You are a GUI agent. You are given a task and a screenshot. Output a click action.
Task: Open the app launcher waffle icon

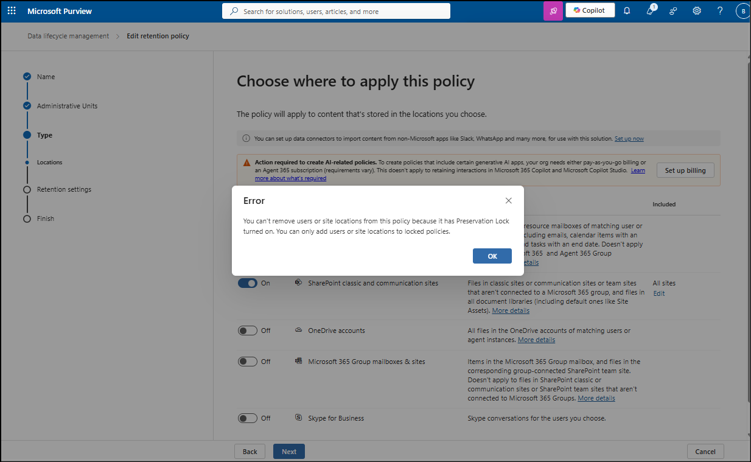[x=11, y=11]
